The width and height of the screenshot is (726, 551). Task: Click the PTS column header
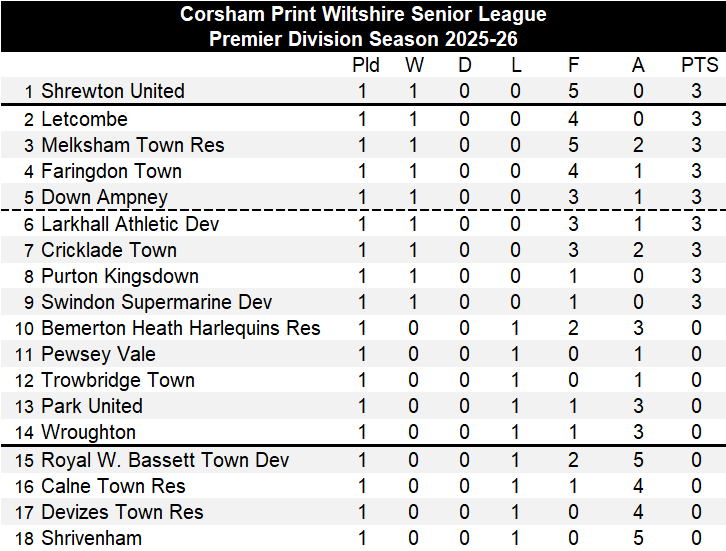click(699, 65)
